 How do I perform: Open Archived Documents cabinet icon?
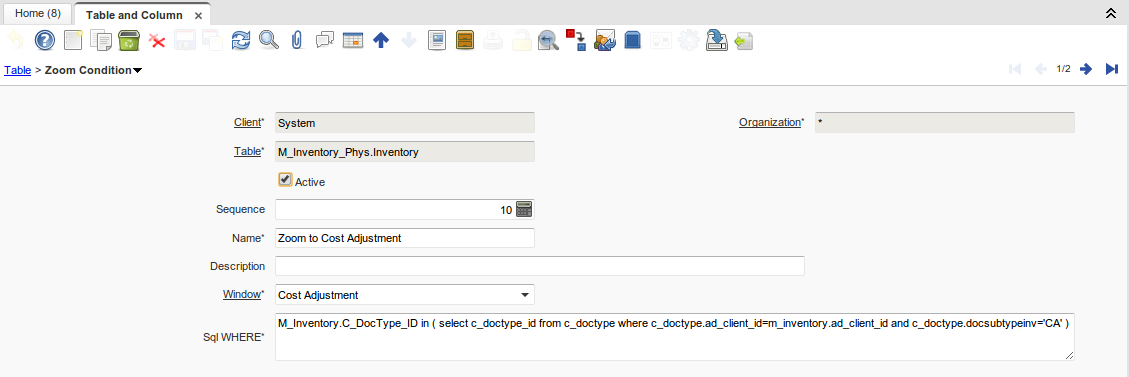coord(465,40)
